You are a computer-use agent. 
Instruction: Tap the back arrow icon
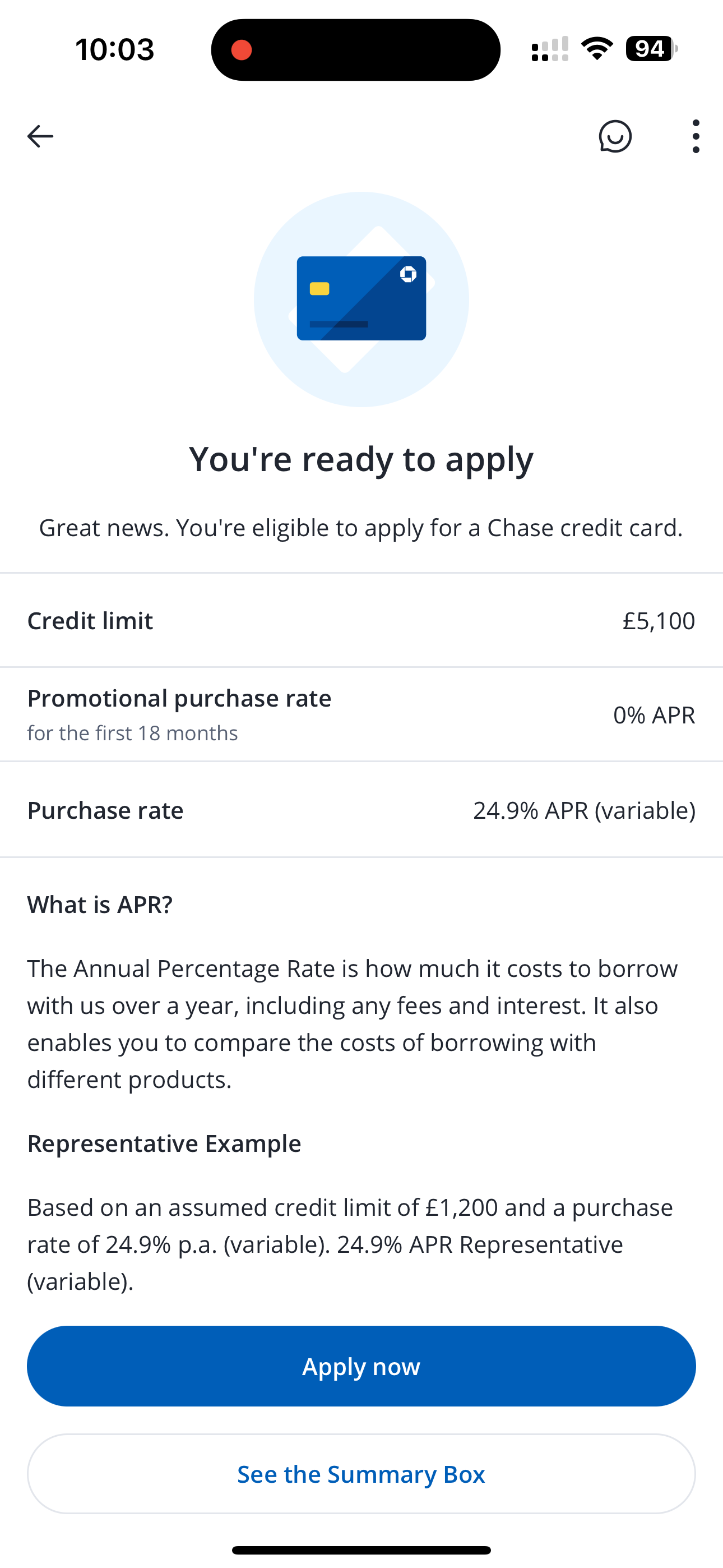pyautogui.click(x=40, y=136)
